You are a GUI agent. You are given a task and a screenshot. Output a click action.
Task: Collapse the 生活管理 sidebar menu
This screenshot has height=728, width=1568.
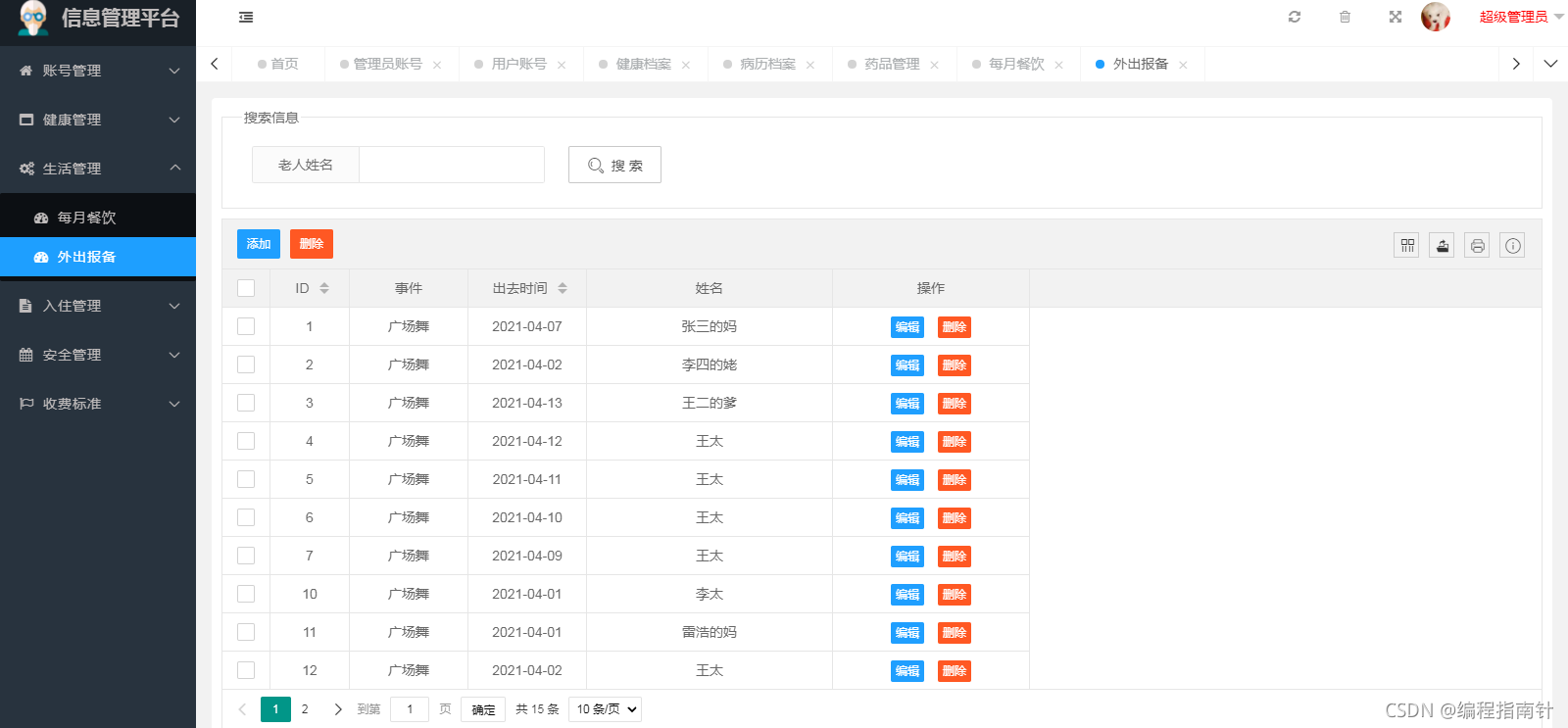click(98, 169)
